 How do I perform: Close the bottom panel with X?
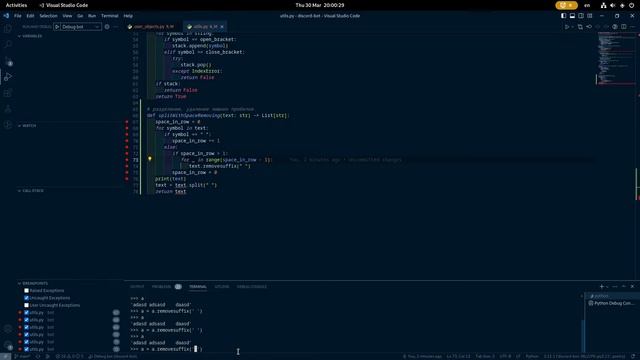[x=632, y=287]
